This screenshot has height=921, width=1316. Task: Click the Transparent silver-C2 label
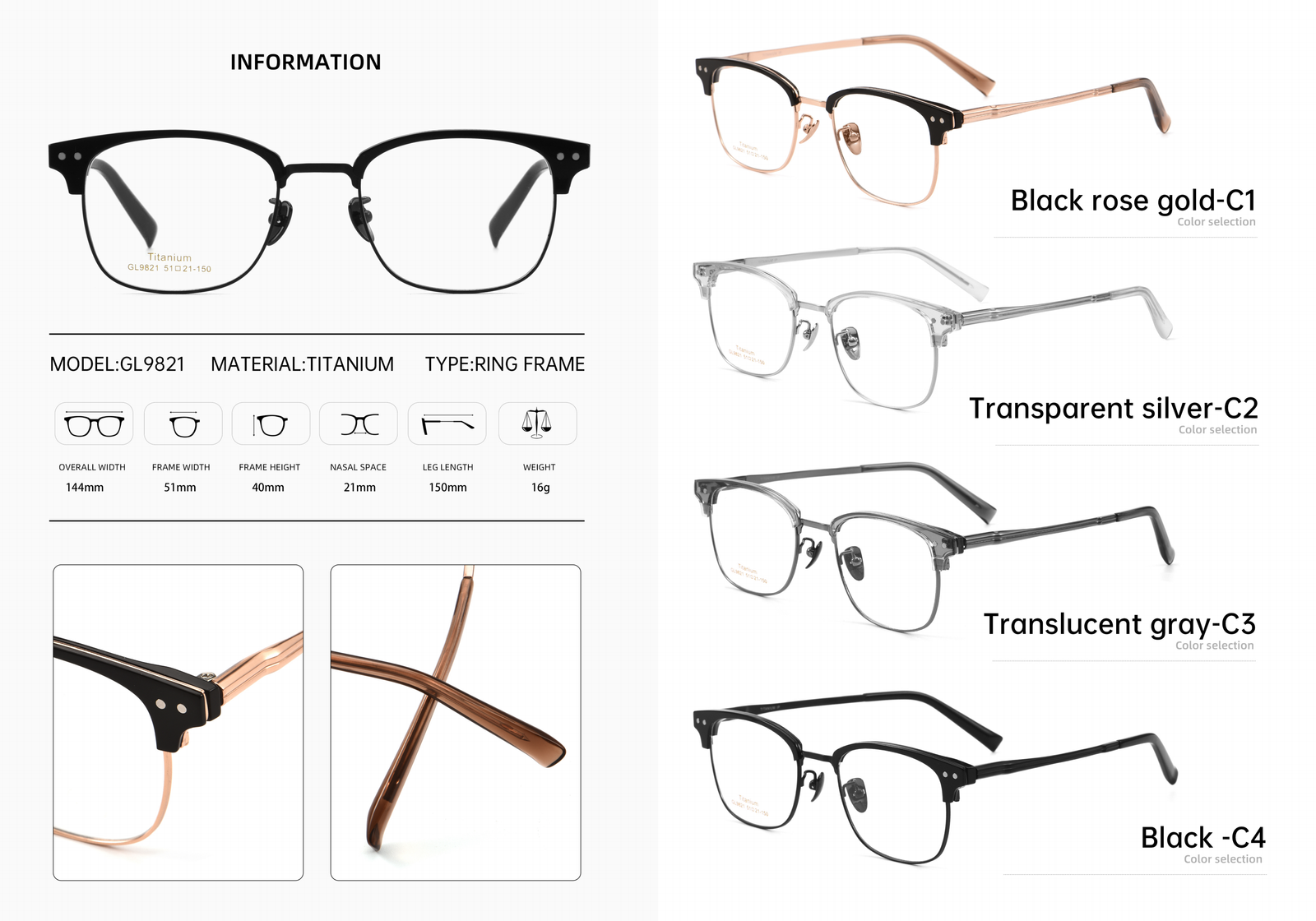tap(1113, 409)
